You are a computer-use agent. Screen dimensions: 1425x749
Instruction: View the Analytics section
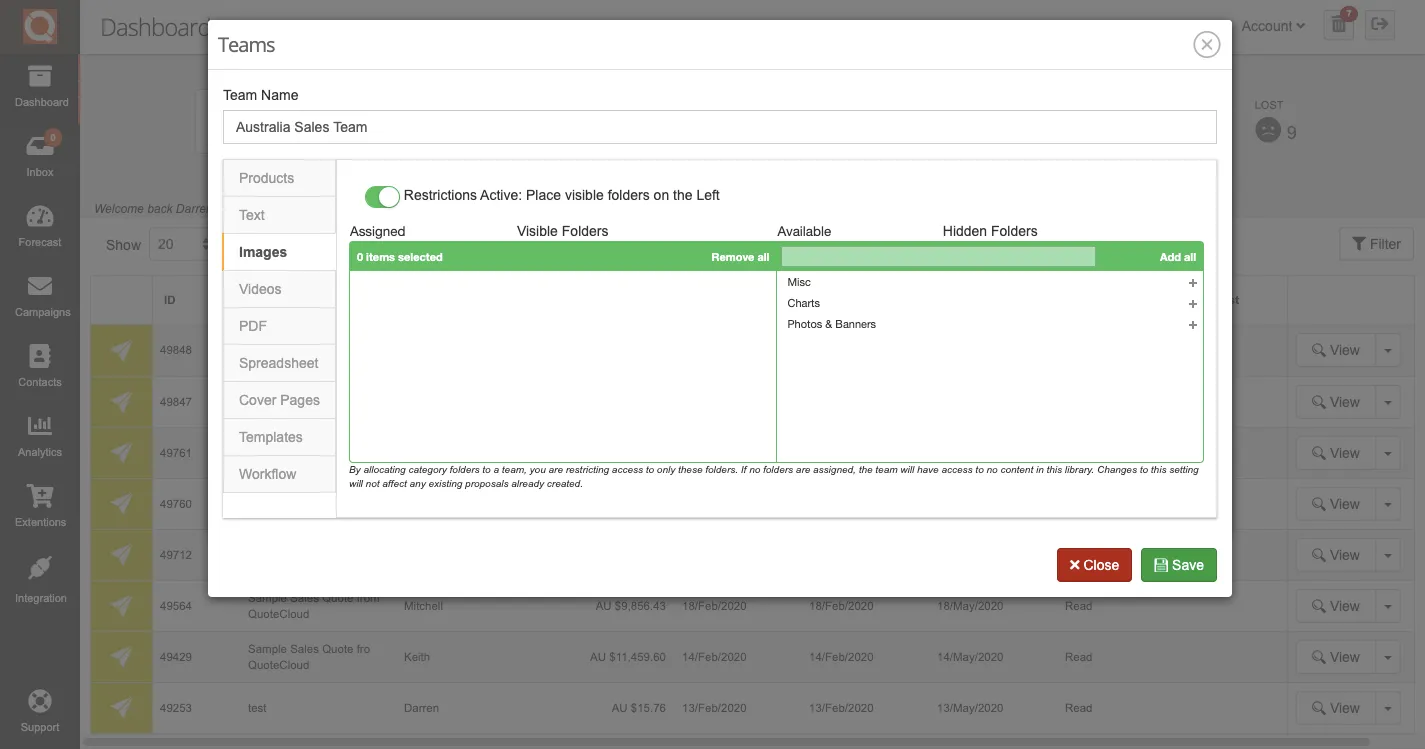coord(40,435)
